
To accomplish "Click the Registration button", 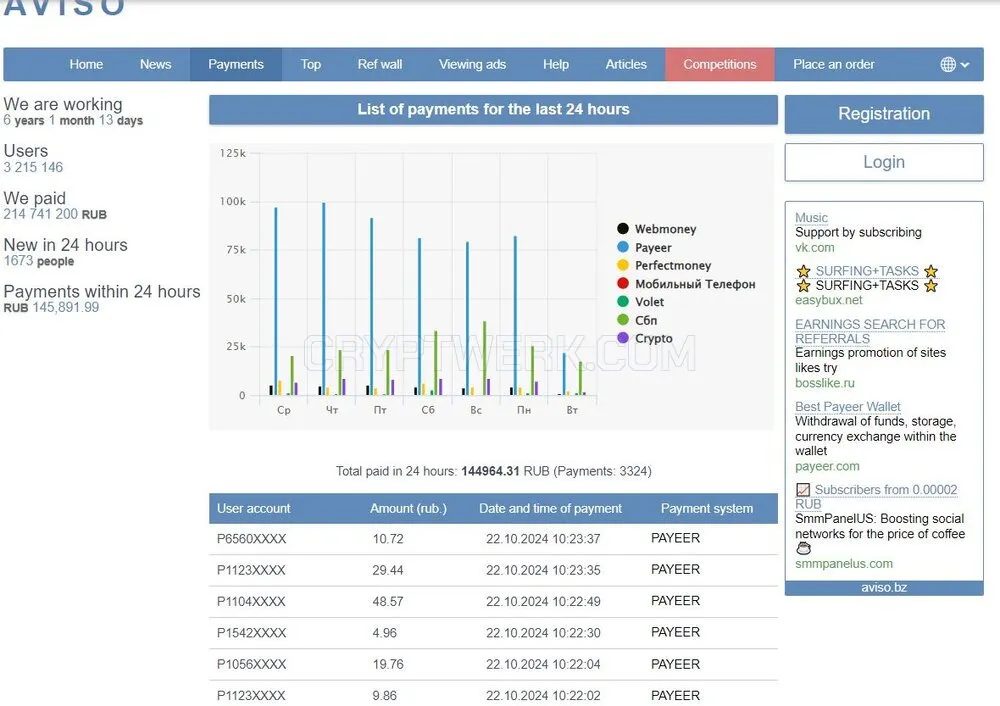I will [x=884, y=114].
